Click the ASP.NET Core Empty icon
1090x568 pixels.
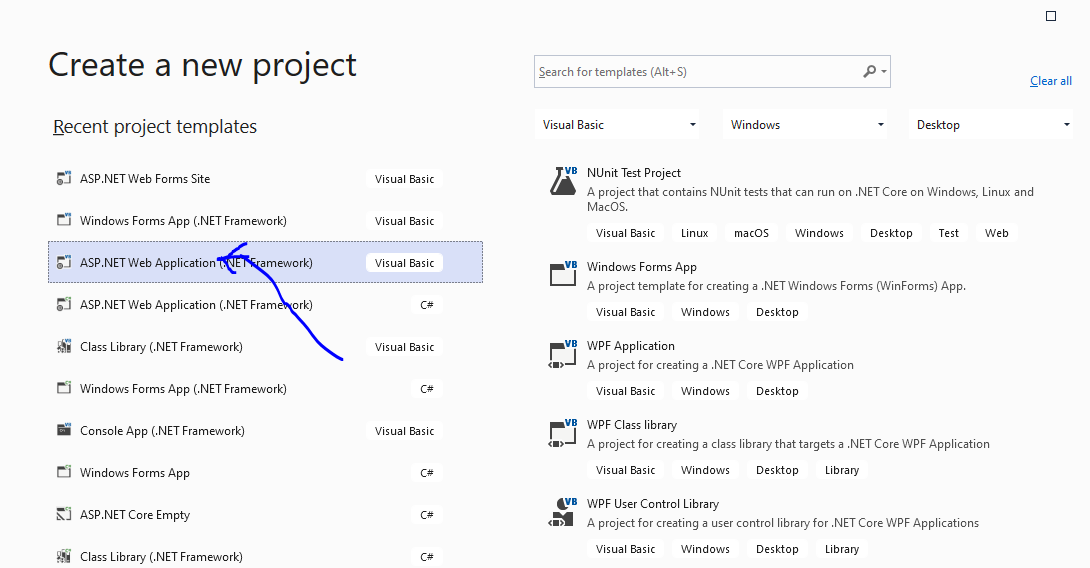pos(64,514)
